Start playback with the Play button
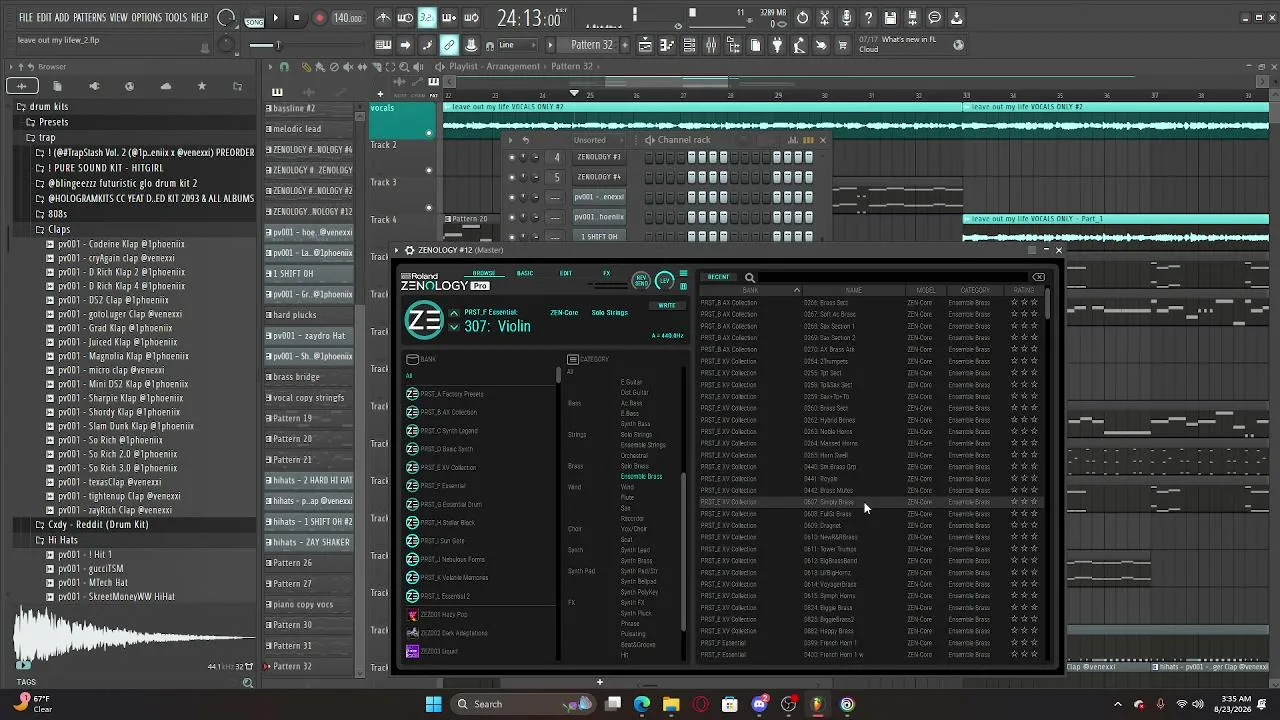Screen dimensions: 1280x720 pos(276,18)
